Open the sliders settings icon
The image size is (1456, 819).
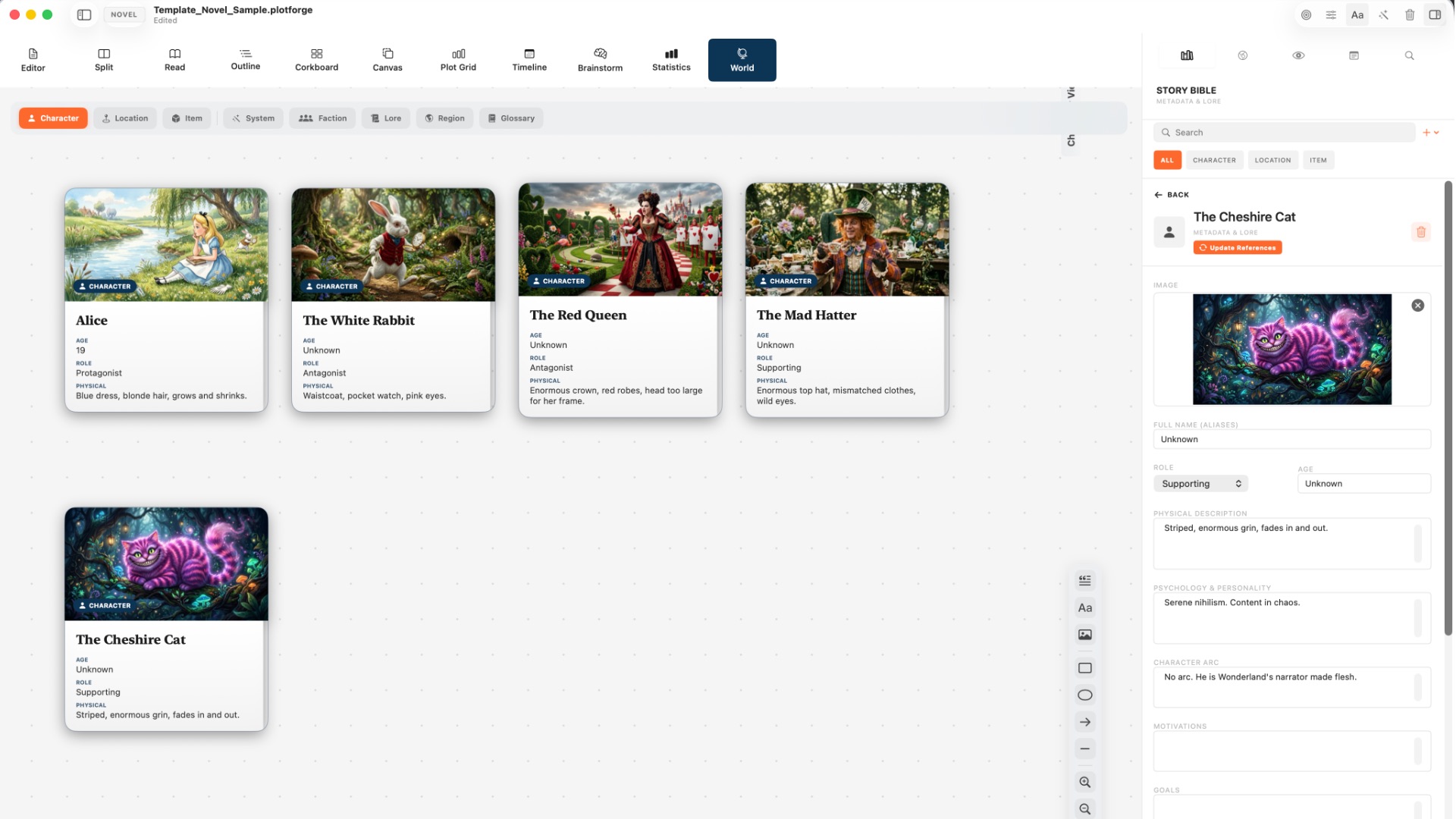[x=1331, y=14]
